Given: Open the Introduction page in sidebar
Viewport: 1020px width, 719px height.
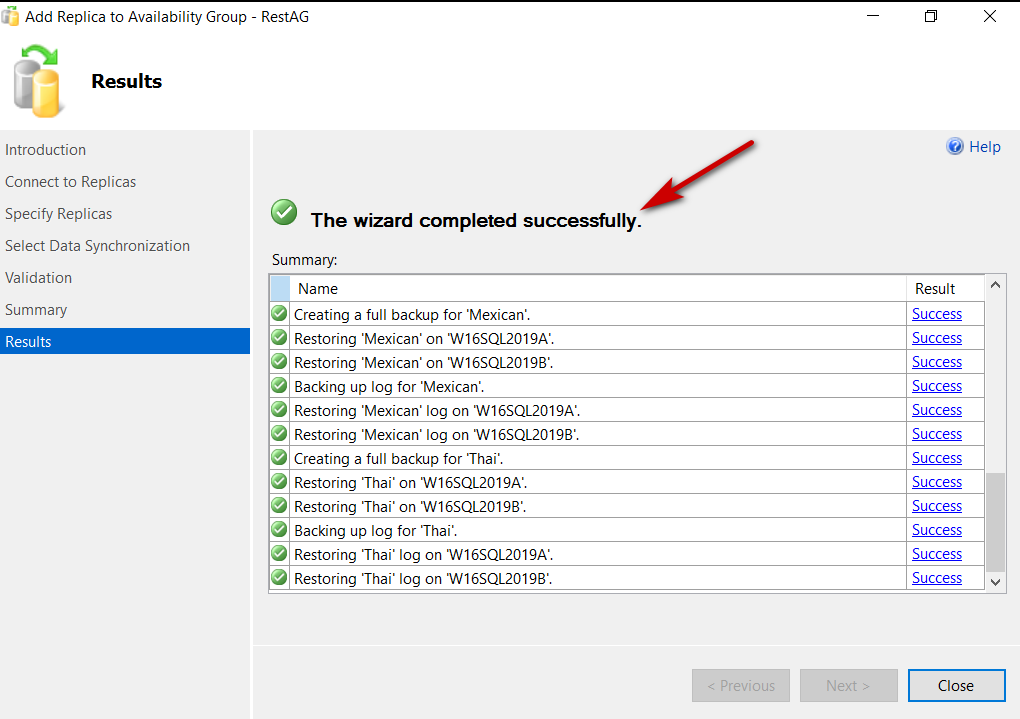Looking at the screenshot, I should coord(46,150).
